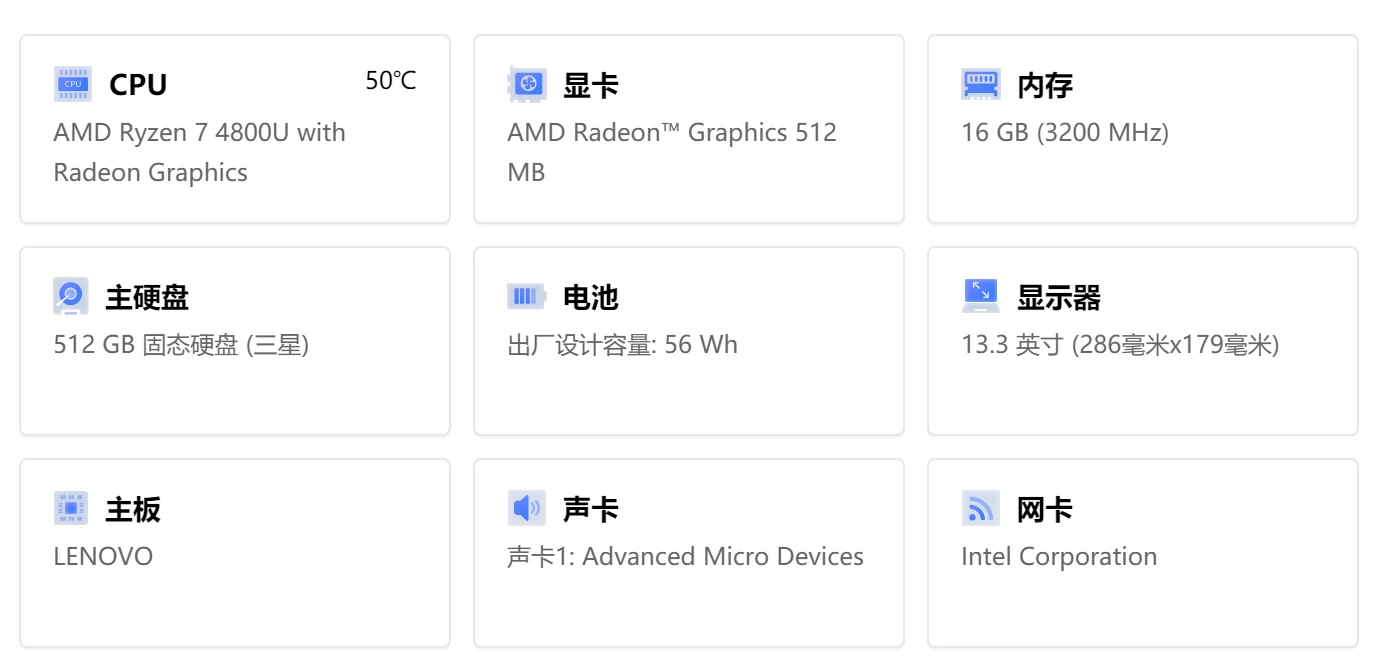
Task: Select the AMD Ryzen 7 4800U description
Action: click(x=199, y=152)
